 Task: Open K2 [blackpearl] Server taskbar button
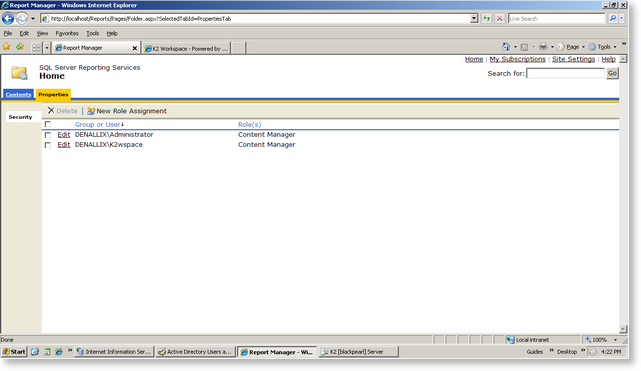point(358,352)
